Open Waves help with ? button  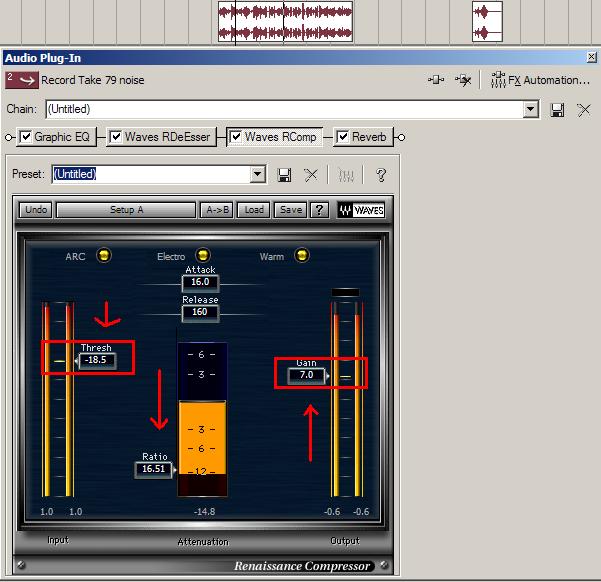click(319, 210)
